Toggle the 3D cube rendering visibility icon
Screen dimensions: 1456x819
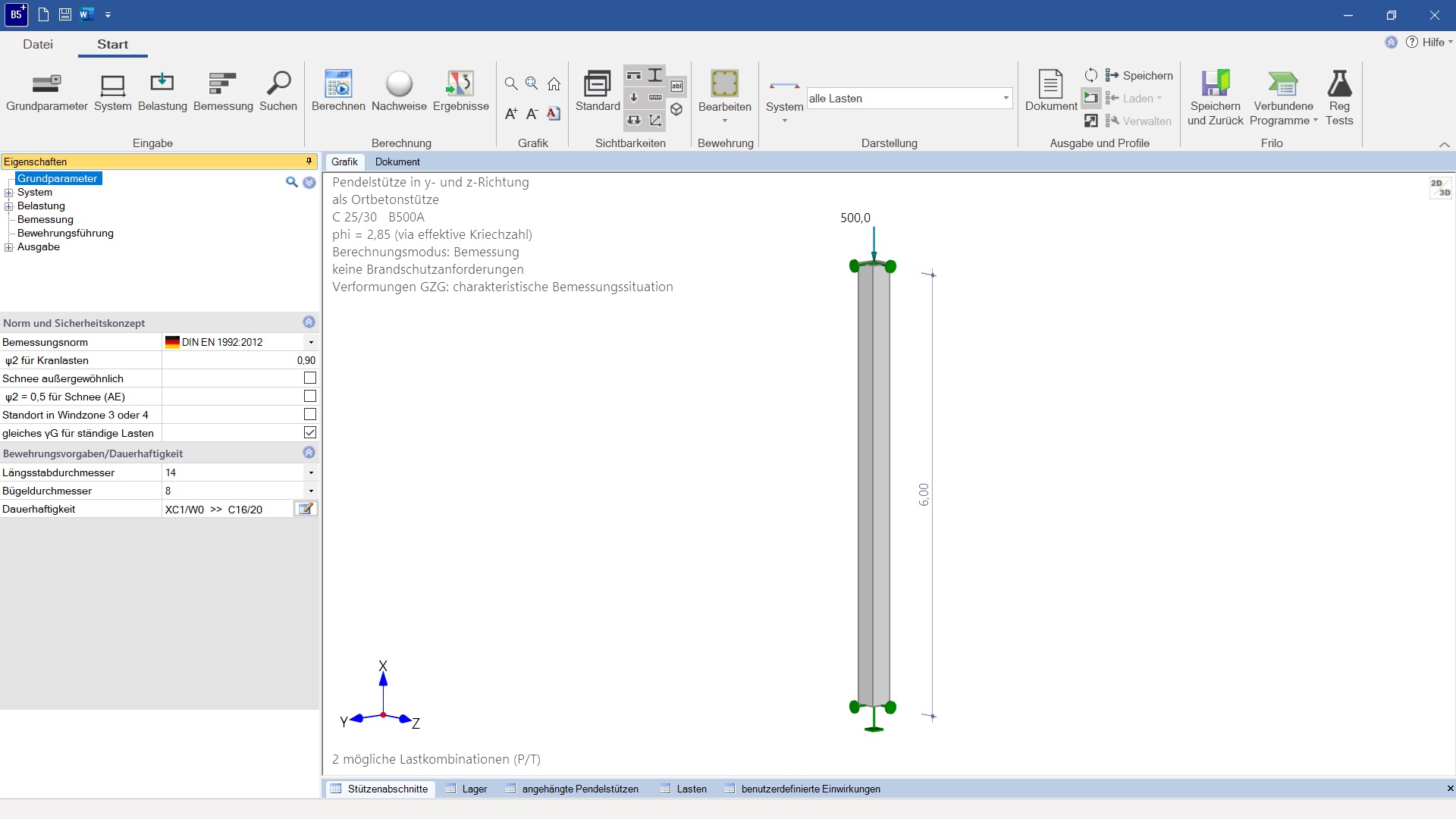677,109
